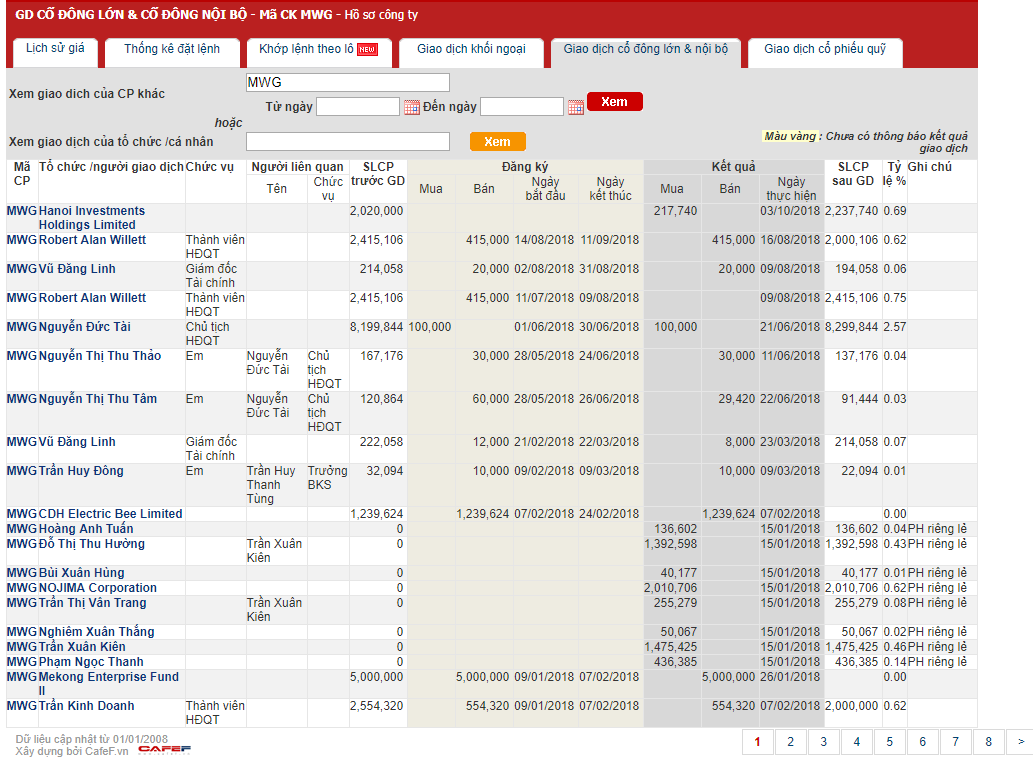1033x762 pixels.
Task: Click the organization/individual search input field
Action: click(347, 142)
